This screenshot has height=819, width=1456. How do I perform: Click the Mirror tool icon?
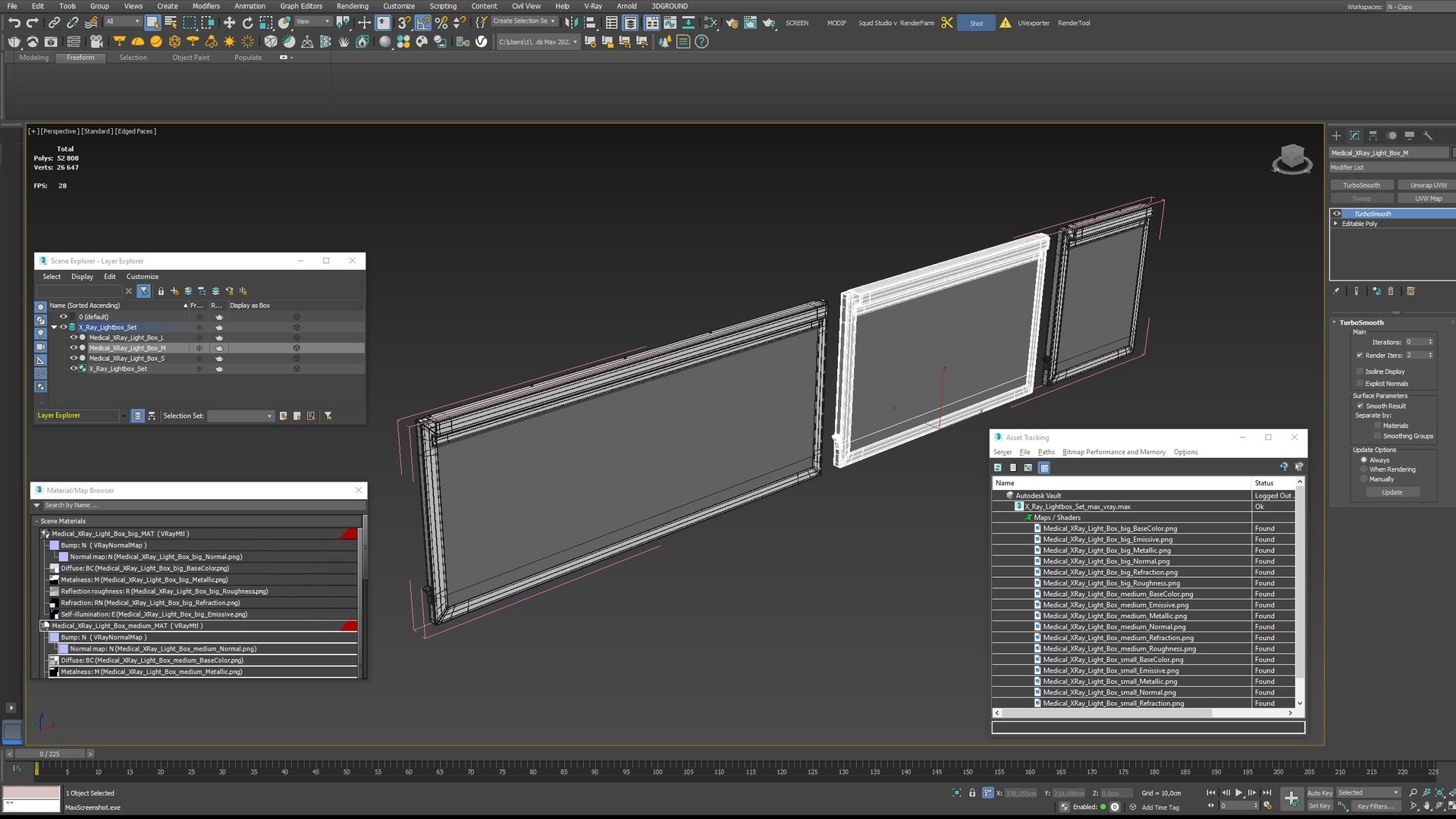[x=571, y=23]
